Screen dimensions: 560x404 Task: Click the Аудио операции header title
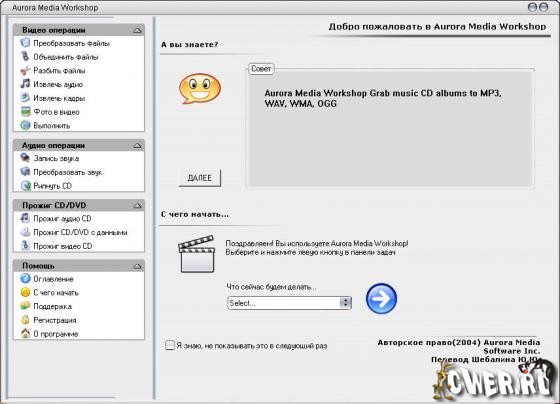tap(53, 145)
